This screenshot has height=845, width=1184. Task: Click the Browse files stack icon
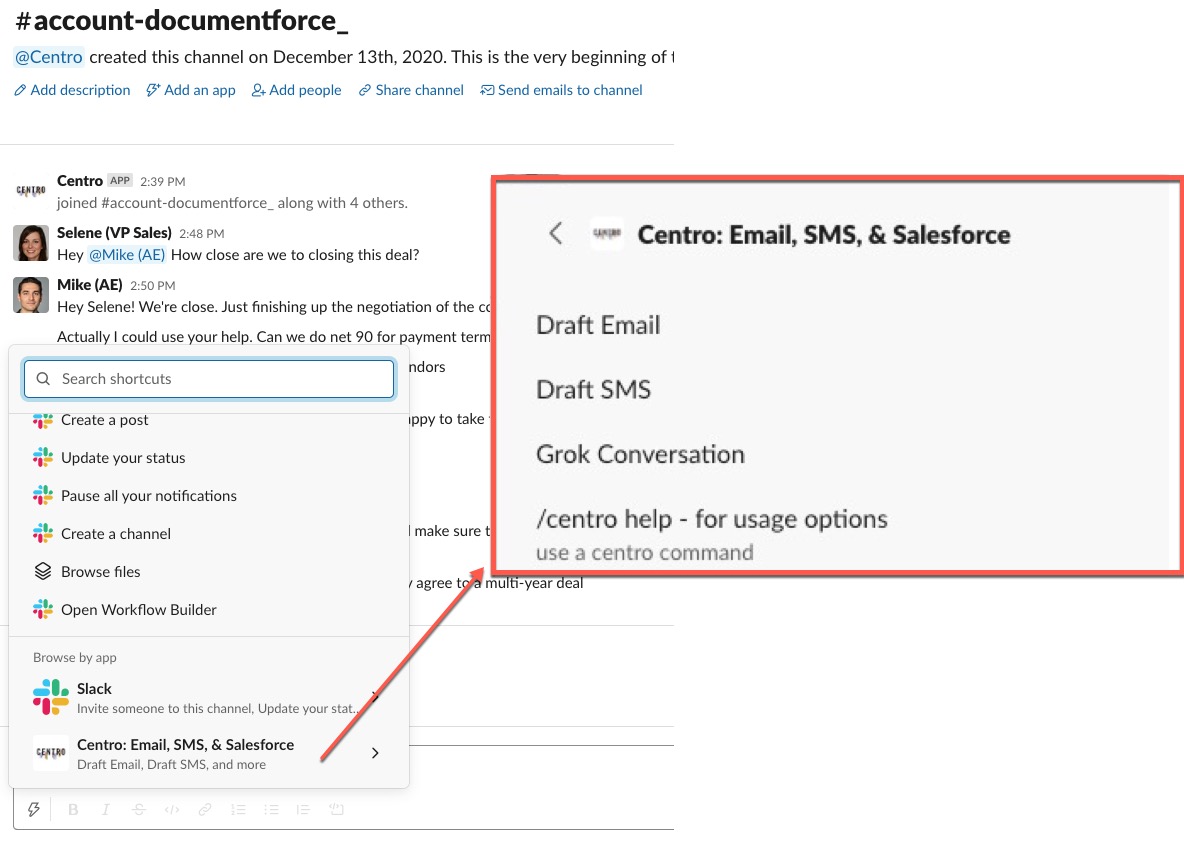pyautogui.click(x=43, y=571)
